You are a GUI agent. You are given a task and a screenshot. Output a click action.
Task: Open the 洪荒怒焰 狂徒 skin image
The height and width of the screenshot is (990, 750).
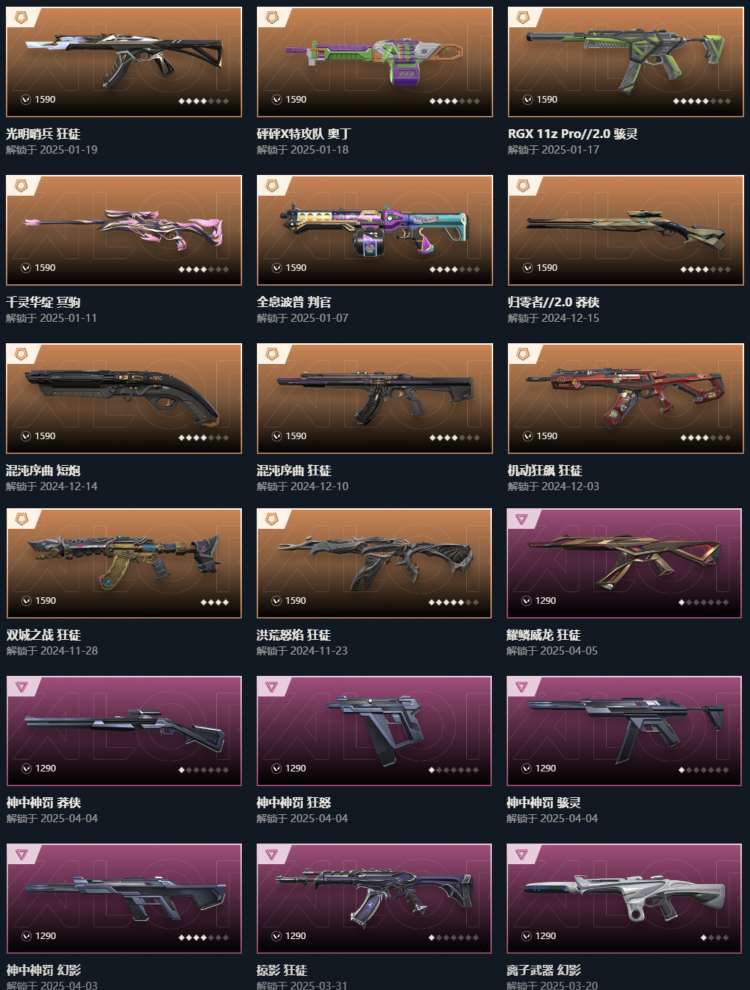(x=374, y=563)
